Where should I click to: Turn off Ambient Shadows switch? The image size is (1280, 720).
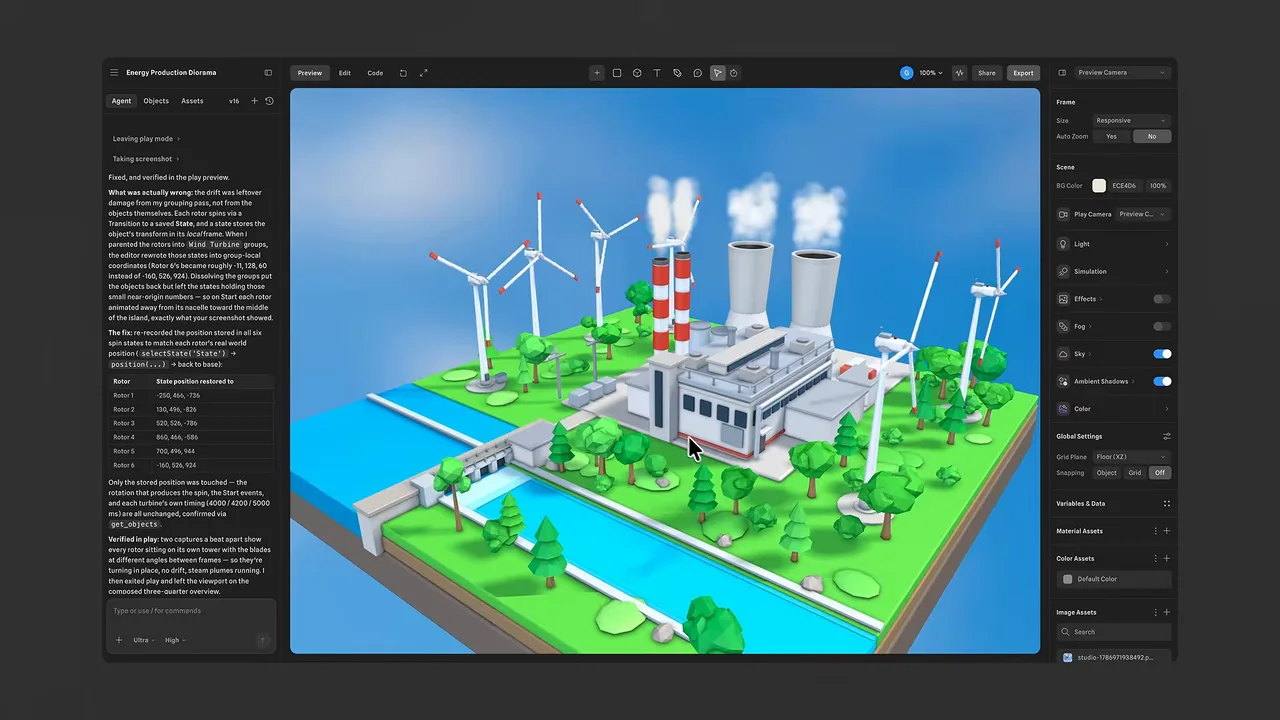pyautogui.click(x=1162, y=381)
